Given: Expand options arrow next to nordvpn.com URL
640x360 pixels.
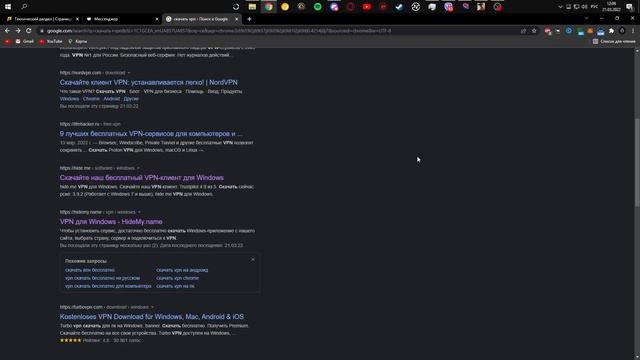Looking at the screenshot, I should [x=129, y=73].
